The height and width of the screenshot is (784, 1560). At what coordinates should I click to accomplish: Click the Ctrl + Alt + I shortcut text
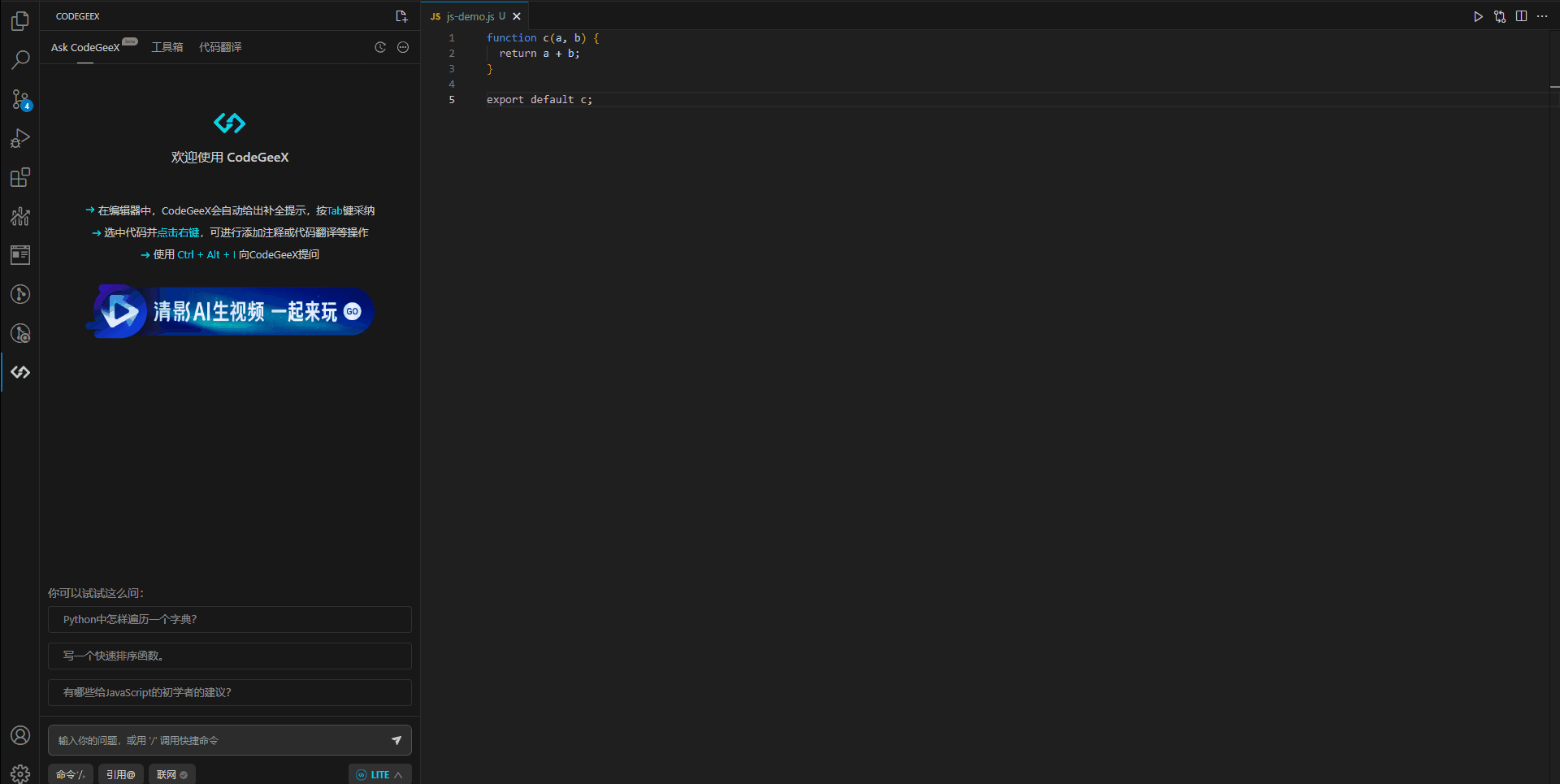tap(206, 254)
